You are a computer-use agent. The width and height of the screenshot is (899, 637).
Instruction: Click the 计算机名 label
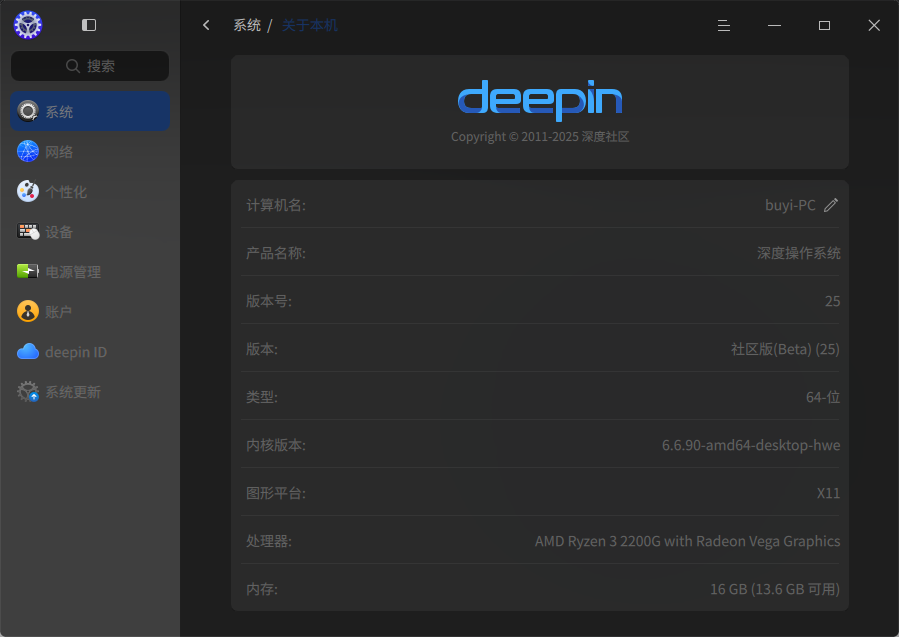point(276,205)
